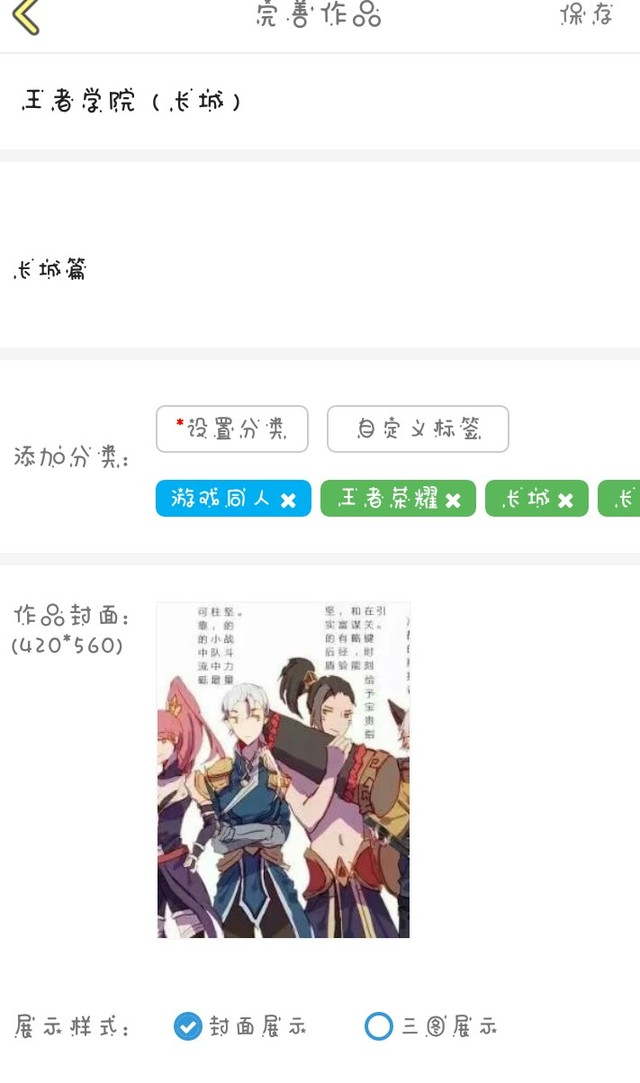Remove the 王者荣耀 tag with its X
This screenshot has width=640, height=1083.
point(453,501)
